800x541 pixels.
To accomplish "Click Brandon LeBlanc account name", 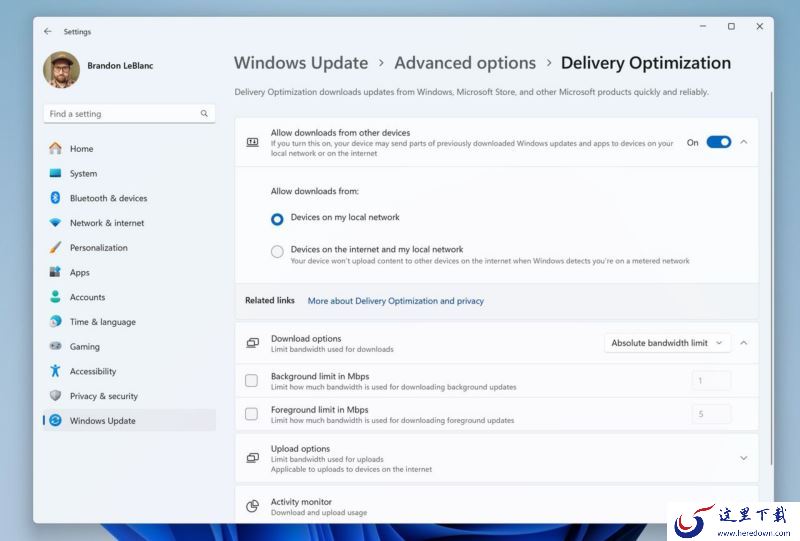I will coord(120,65).
